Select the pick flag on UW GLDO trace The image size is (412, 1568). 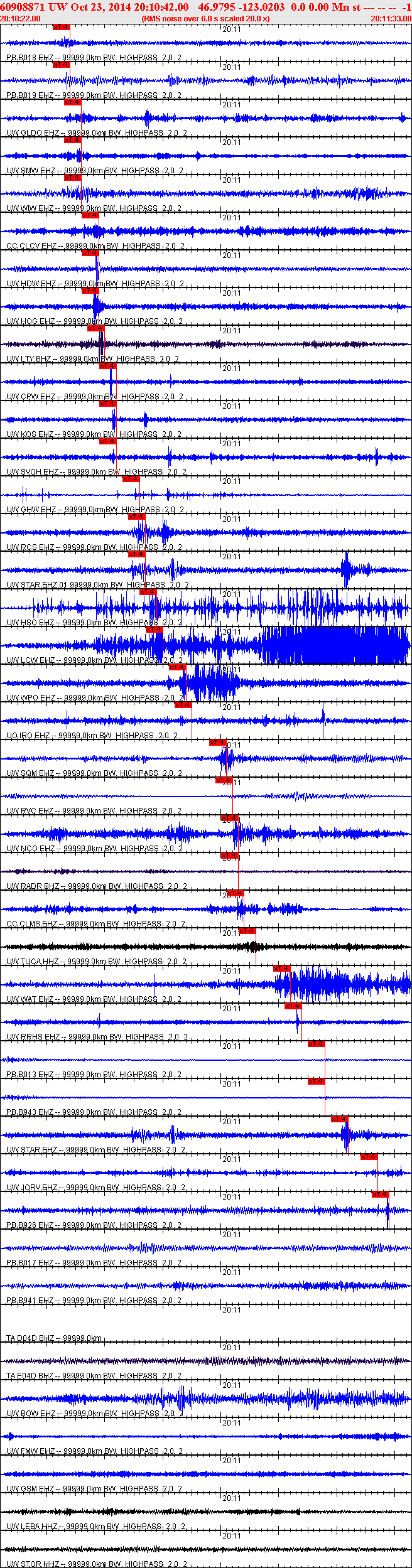click(x=73, y=102)
